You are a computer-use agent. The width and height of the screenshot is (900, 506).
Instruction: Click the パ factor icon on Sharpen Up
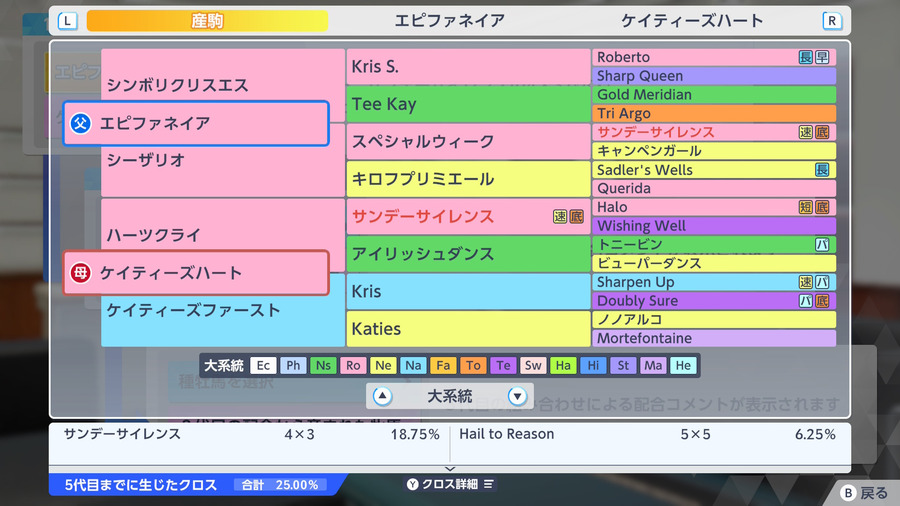click(x=822, y=282)
